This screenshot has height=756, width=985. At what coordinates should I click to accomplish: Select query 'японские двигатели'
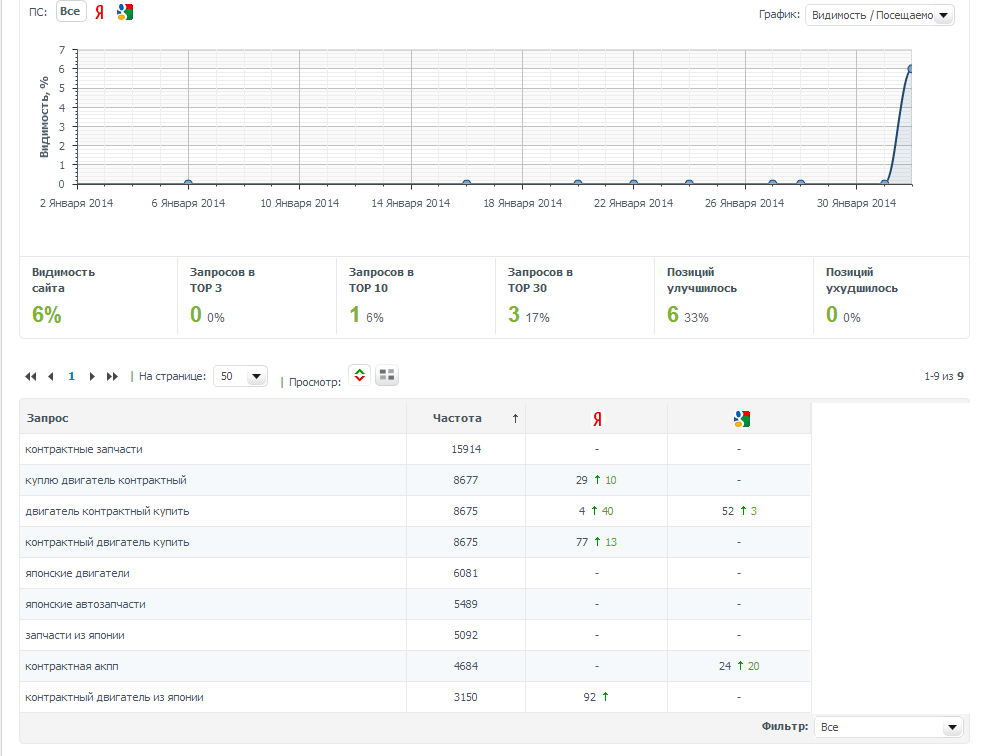77,573
